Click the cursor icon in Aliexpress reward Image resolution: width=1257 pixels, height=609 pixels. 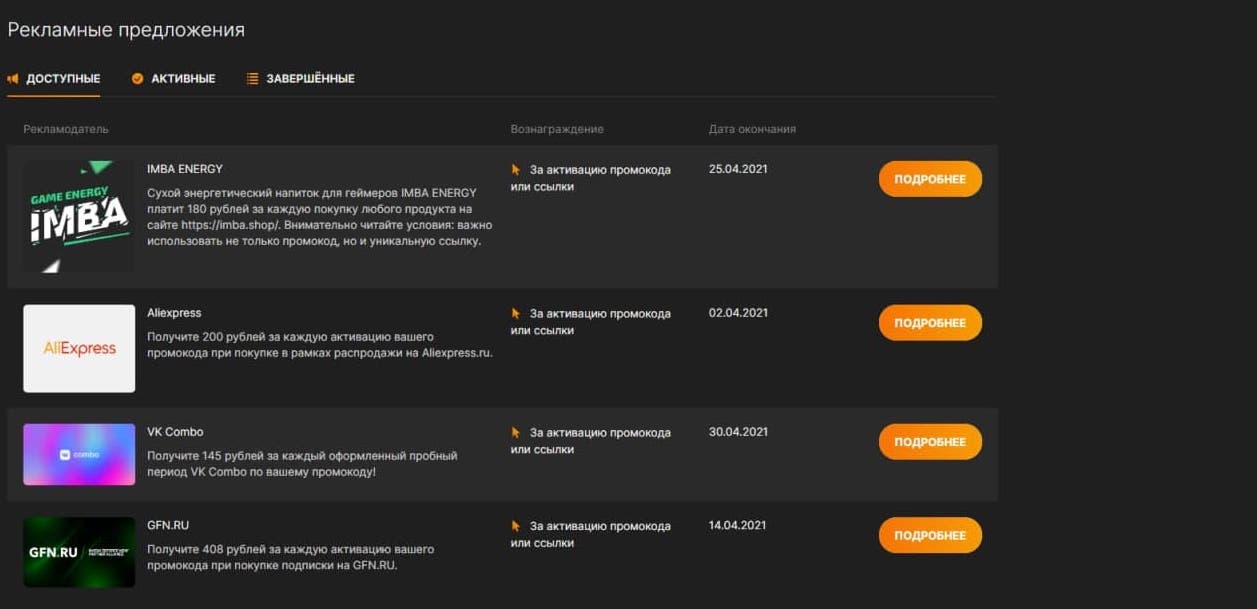point(516,314)
